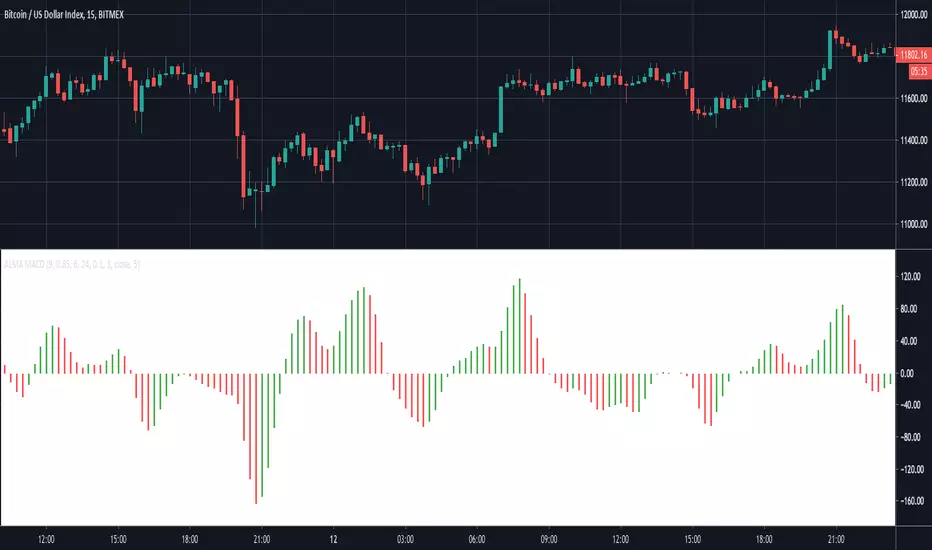Click the Bitcoin / US Dollar Index symbol title
Screen dimensions: 932x550
tap(58, 10)
